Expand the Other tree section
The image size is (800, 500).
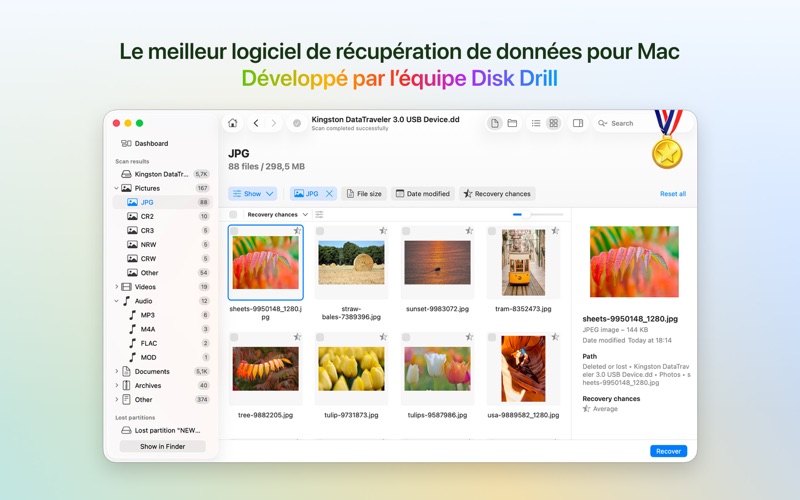click(x=116, y=399)
